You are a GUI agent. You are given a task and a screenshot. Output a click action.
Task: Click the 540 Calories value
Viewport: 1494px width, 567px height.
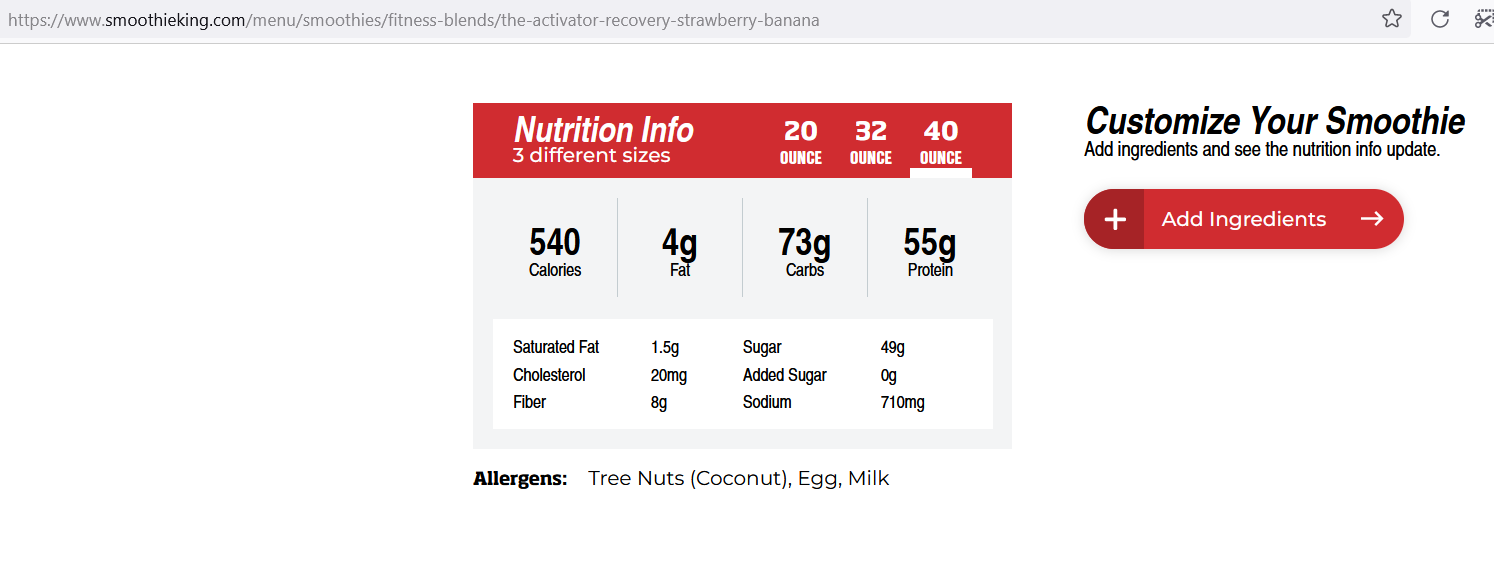tap(555, 251)
